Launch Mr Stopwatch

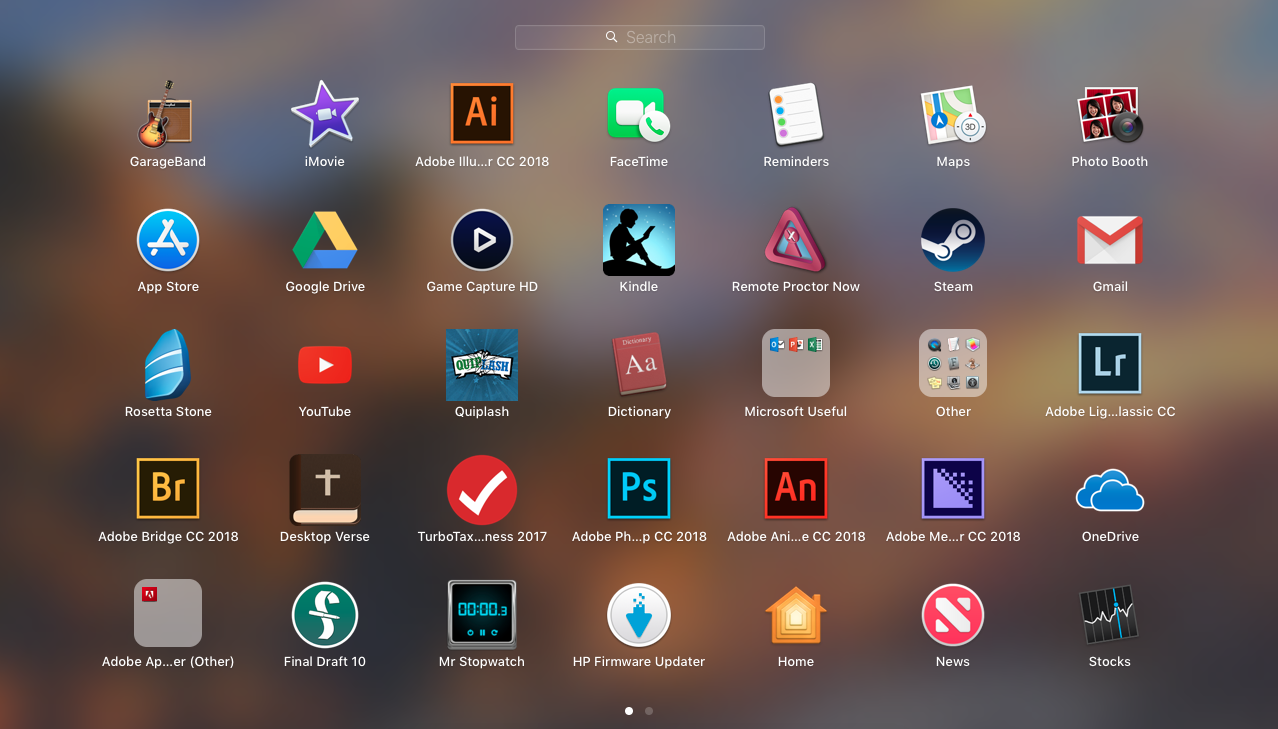click(482, 615)
